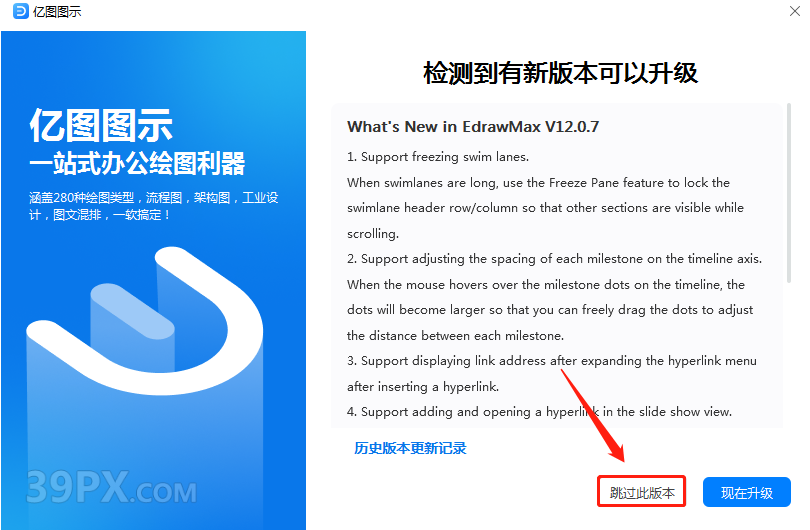The height and width of the screenshot is (530, 810).
Task: Click the EdrawMax app icon in title bar
Action: point(21,11)
